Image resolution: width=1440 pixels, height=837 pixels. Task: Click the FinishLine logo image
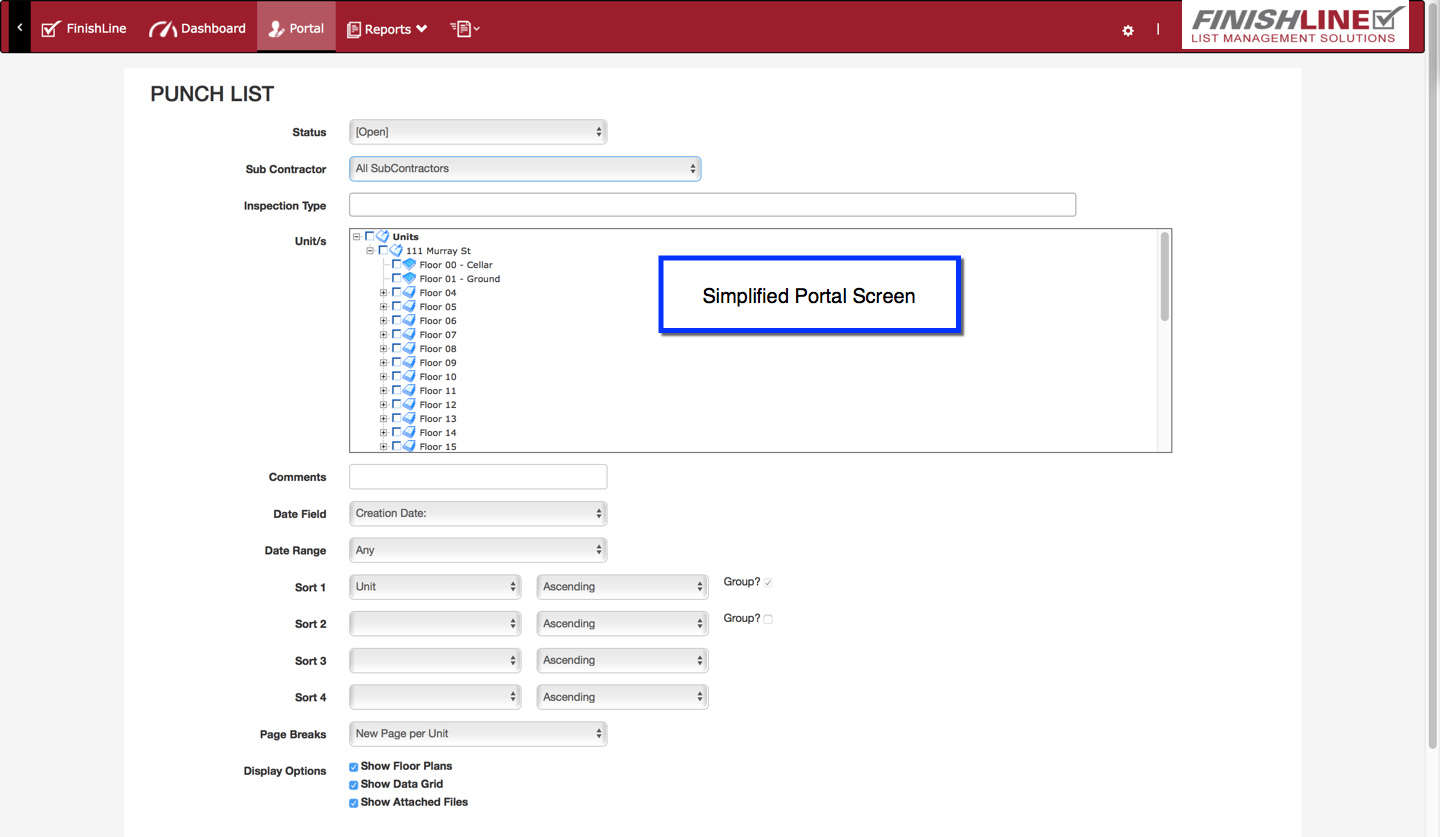coord(1295,26)
